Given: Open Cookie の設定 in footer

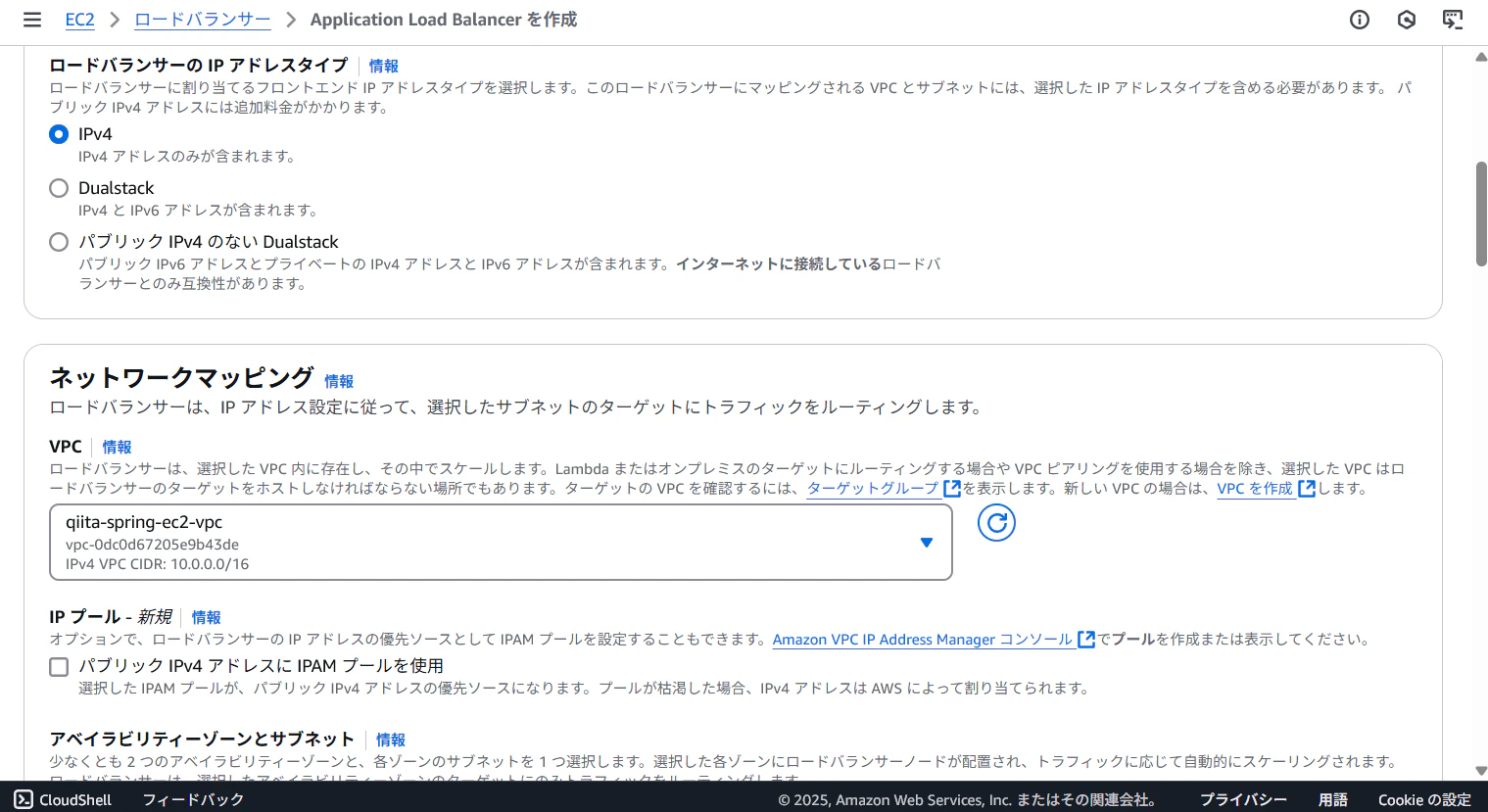Looking at the screenshot, I should click(1424, 799).
